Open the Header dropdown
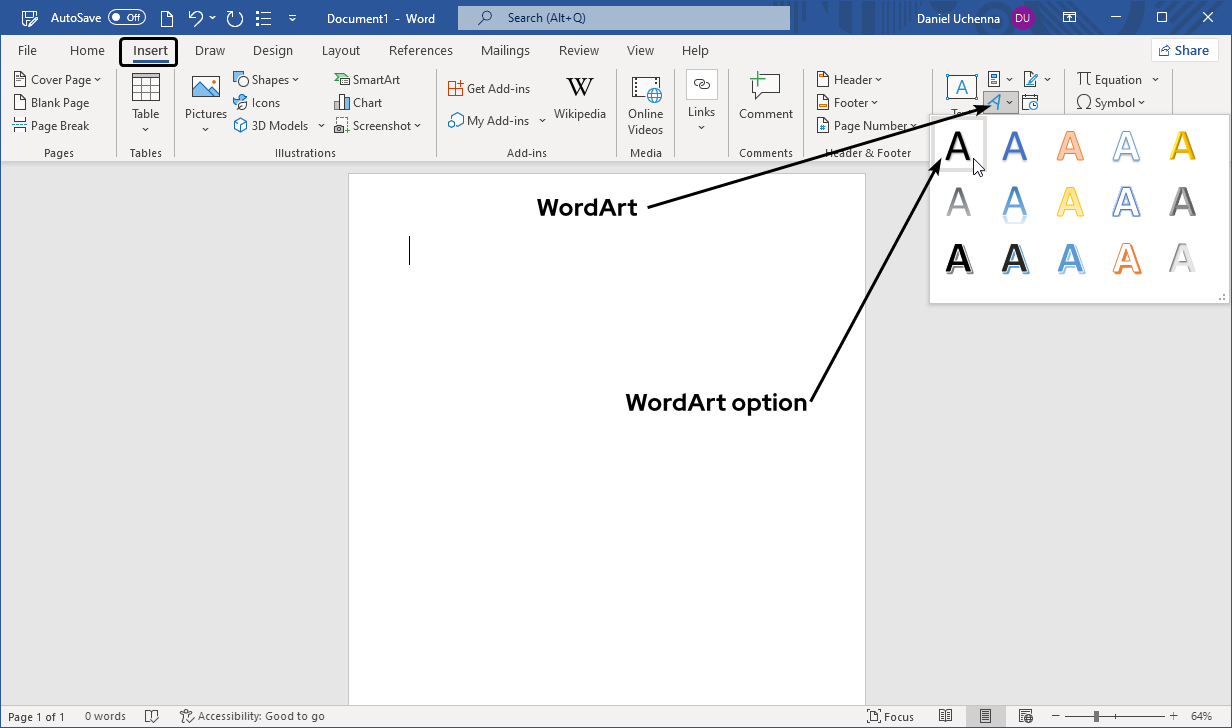Image resolution: width=1232 pixels, height=728 pixels. click(849, 80)
